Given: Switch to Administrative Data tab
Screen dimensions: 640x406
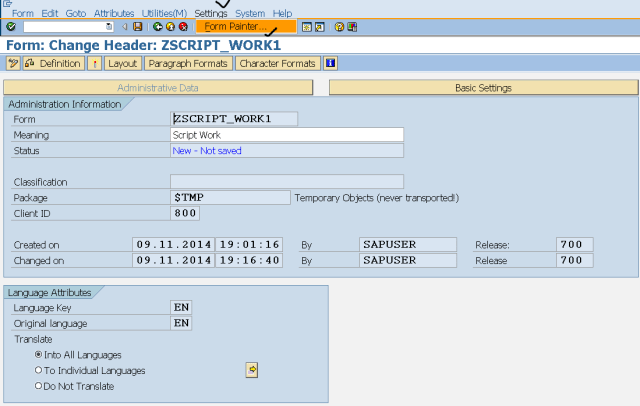Looking at the screenshot, I should tap(158, 88).
